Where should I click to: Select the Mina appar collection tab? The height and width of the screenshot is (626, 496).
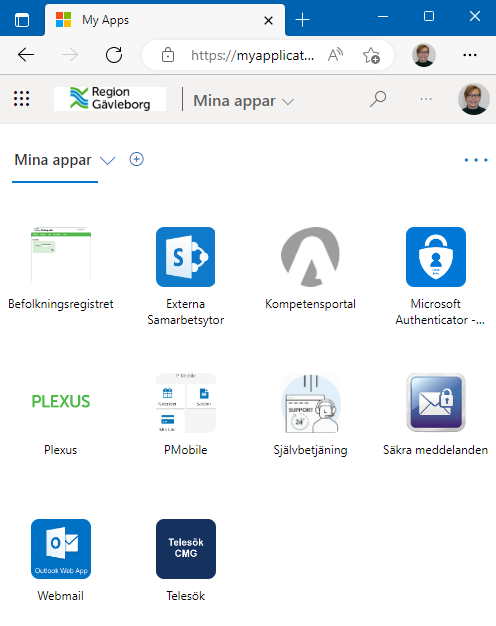[53, 160]
